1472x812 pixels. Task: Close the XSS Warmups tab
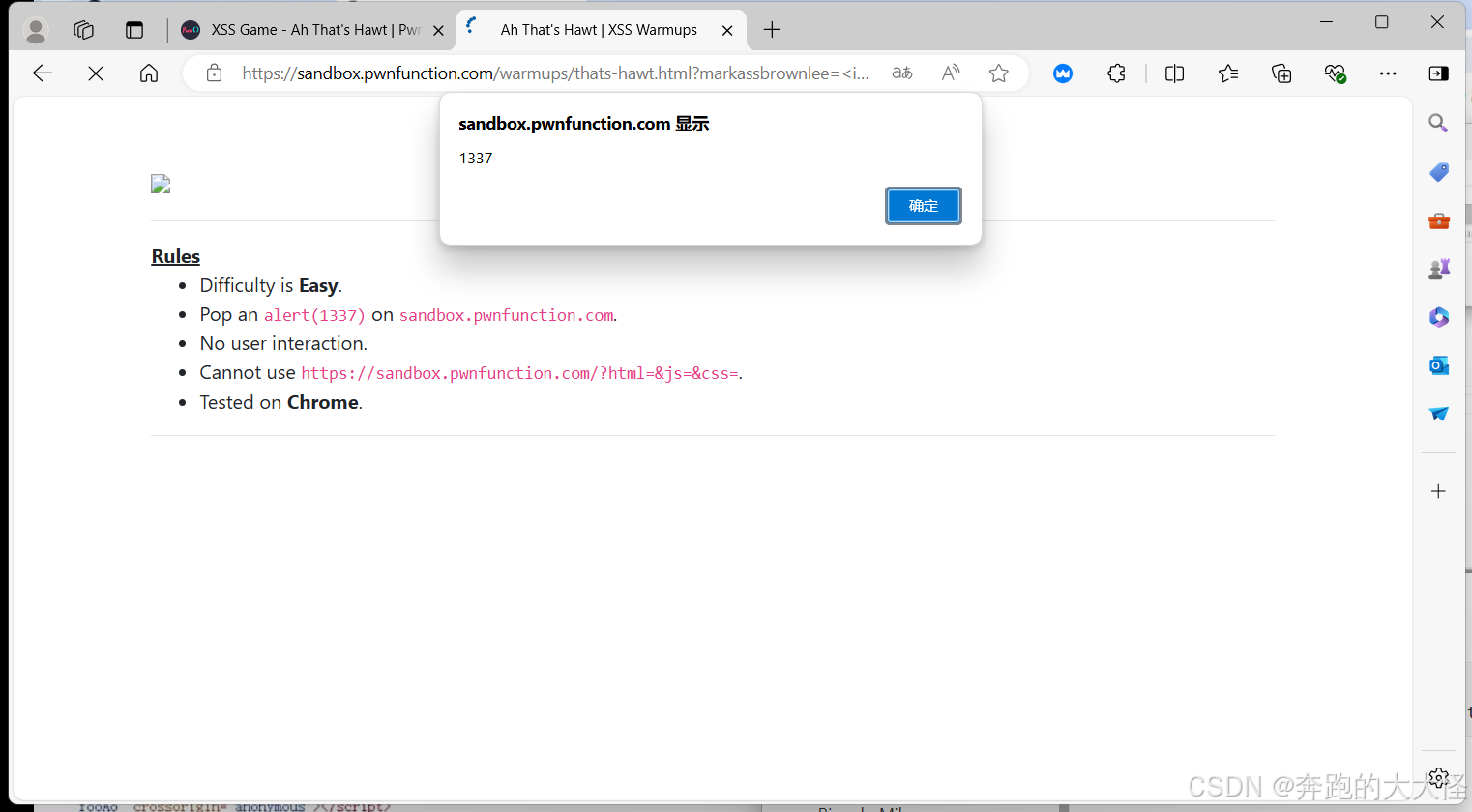pyautogui.click(x=727, y=30)
